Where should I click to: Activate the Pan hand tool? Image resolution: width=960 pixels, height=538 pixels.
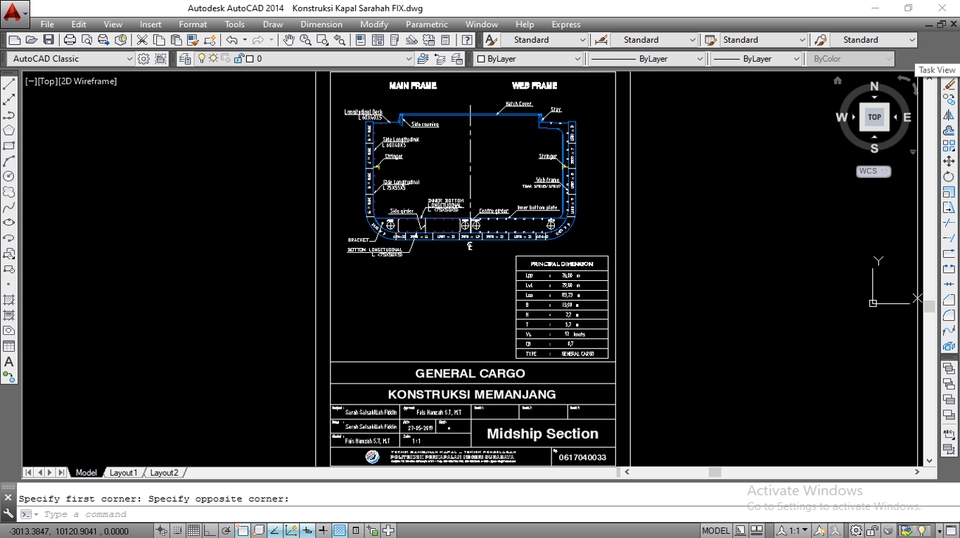[288, 40]
